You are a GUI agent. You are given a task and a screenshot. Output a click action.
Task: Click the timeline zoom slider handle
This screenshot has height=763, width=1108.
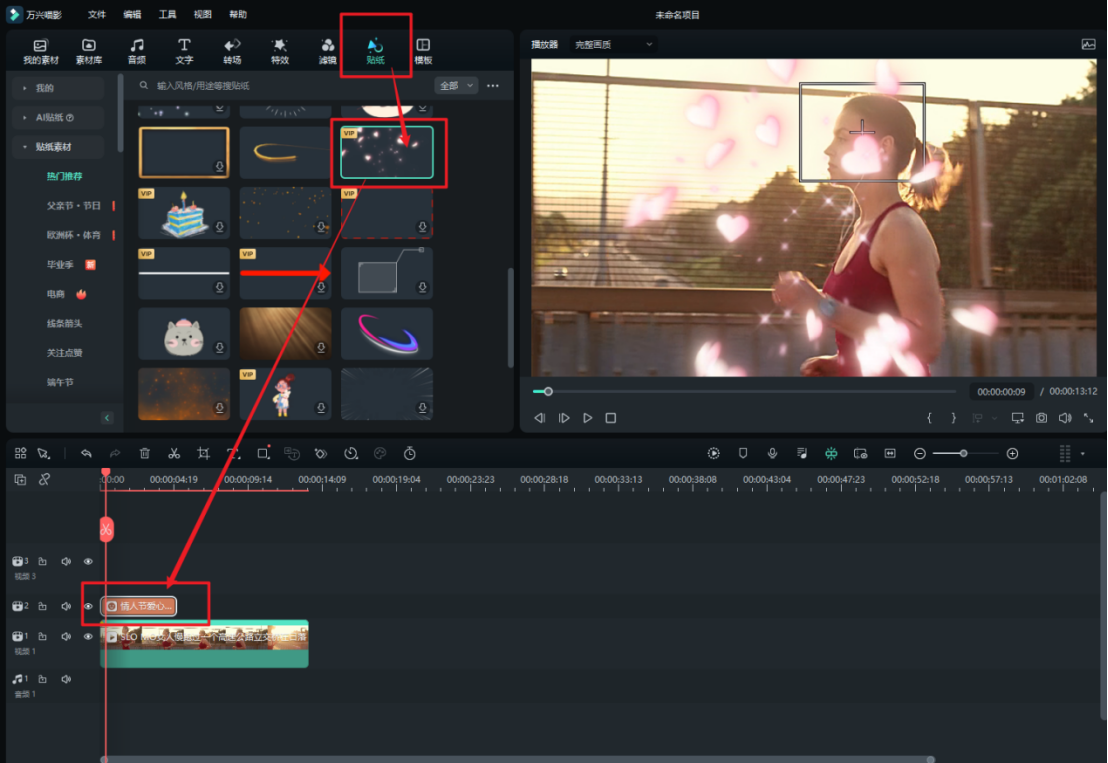coord(963,453)
